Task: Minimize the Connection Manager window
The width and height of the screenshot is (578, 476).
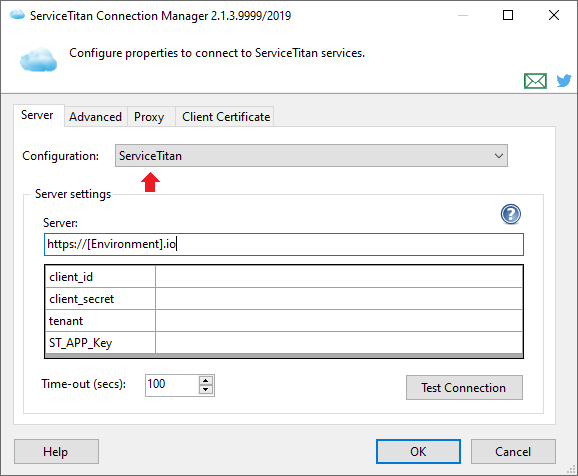Action: click(463, 15)
